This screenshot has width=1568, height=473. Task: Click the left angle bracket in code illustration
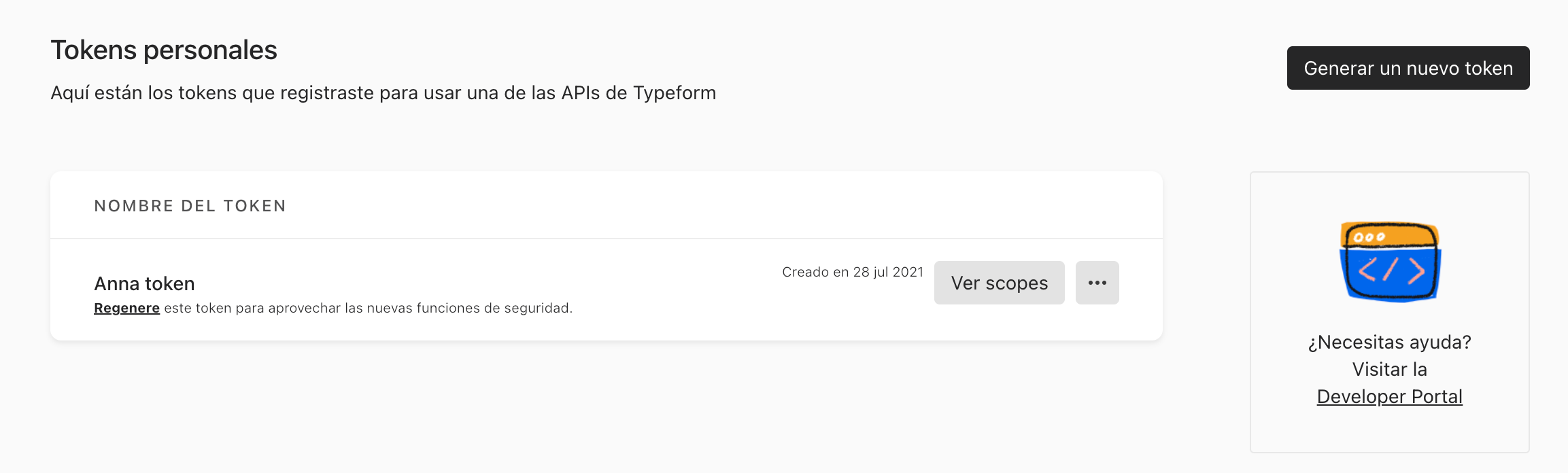1367,270
